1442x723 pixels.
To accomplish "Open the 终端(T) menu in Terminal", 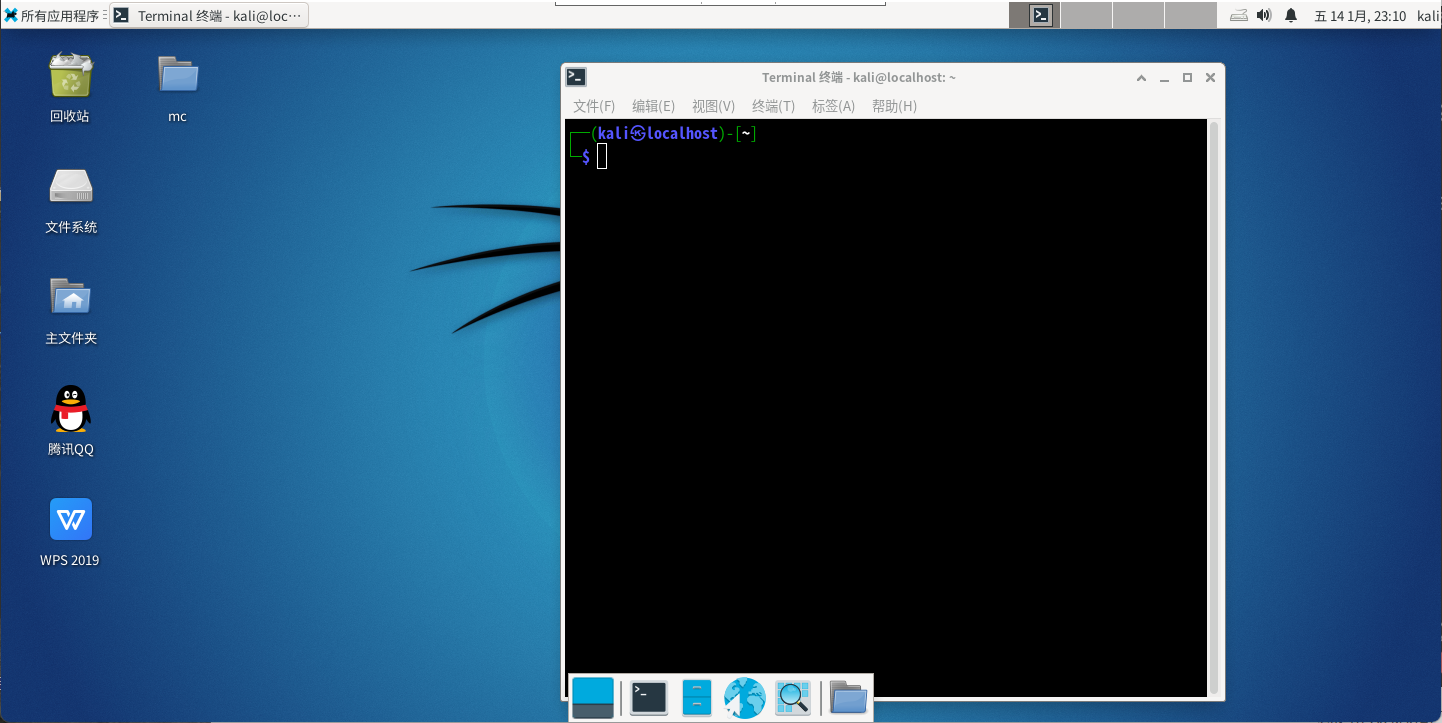I will click(x=773, y=106).
